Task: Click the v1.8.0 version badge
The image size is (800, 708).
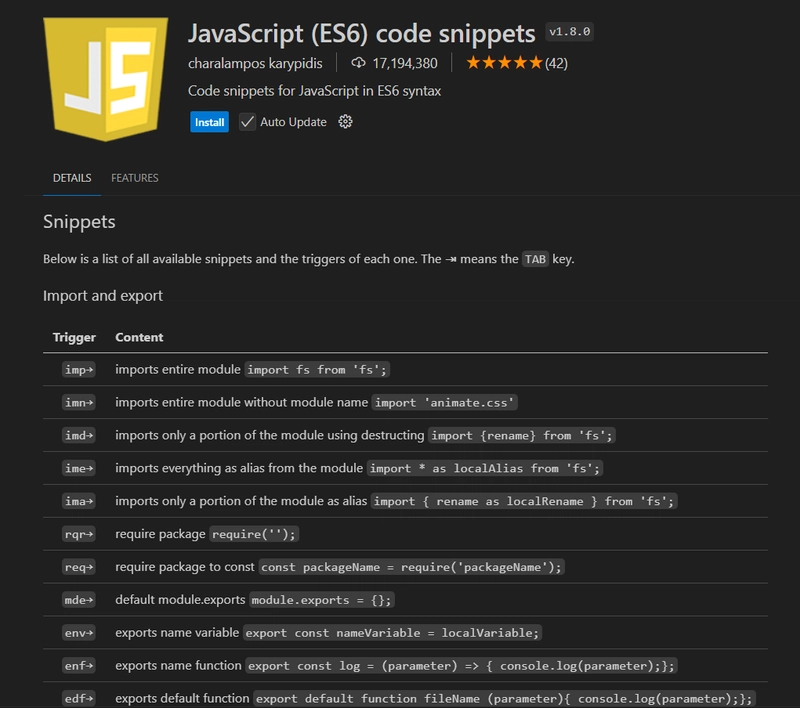Action: 569,32
